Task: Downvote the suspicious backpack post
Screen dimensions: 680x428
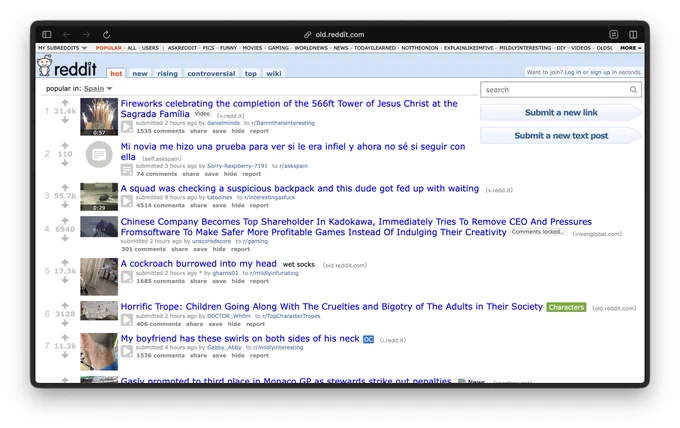Action: click(x=65, y=205)
